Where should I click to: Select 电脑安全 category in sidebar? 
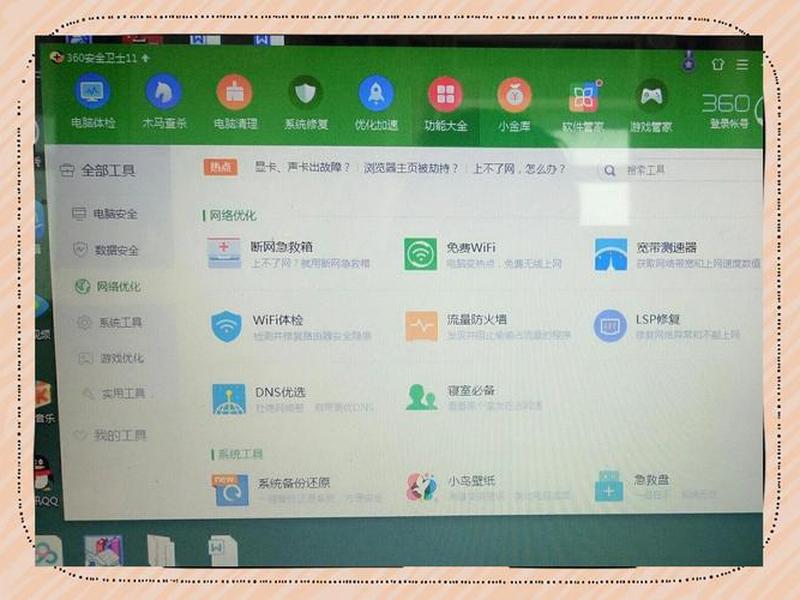coord(105,214)
